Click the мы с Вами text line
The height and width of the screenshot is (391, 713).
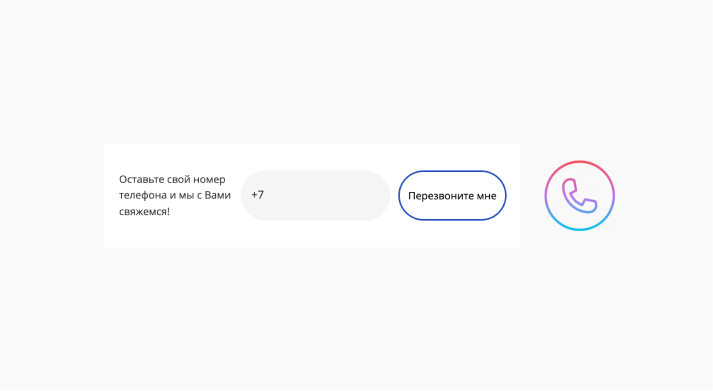[x=206, y=195]
